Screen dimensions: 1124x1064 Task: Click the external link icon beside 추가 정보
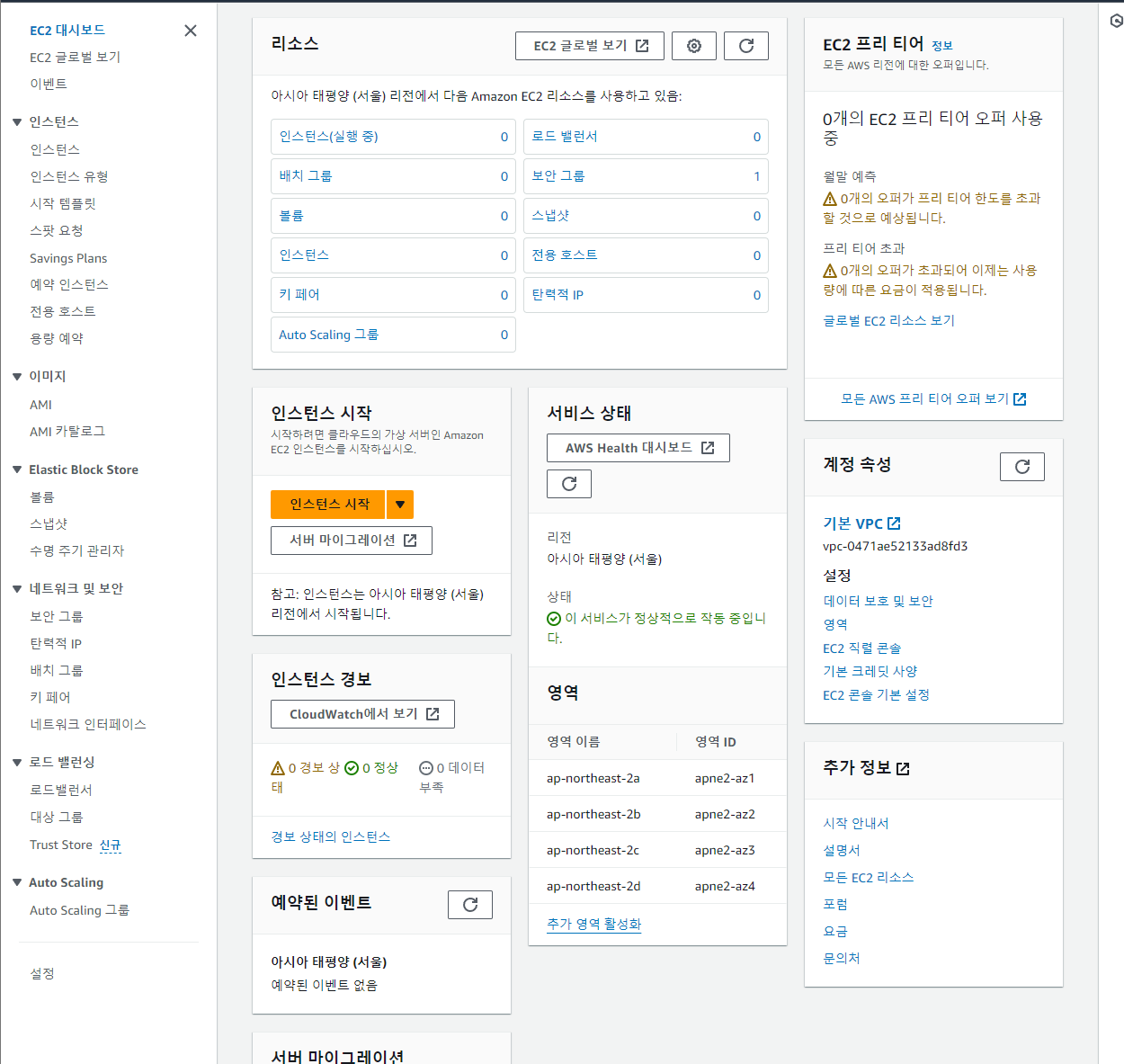903,768
